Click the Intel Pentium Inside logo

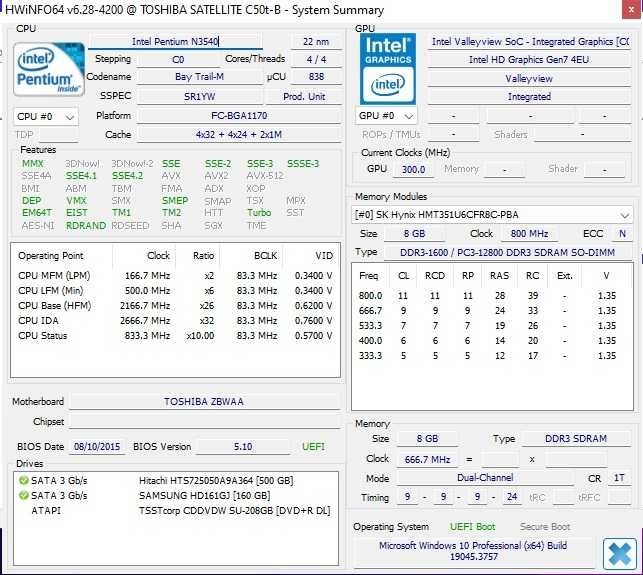point(49,69)
